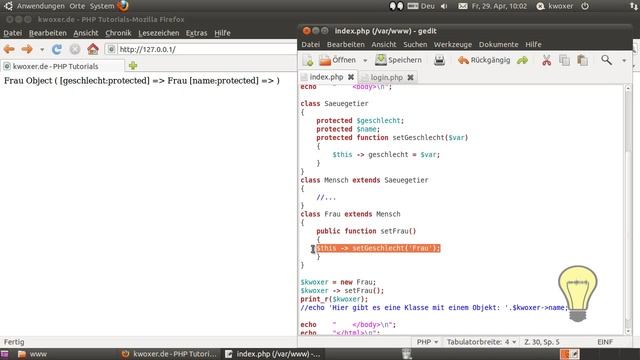
Task: Click the Firefox launcher icon in the top panel
Action: (x=123, y=6)
